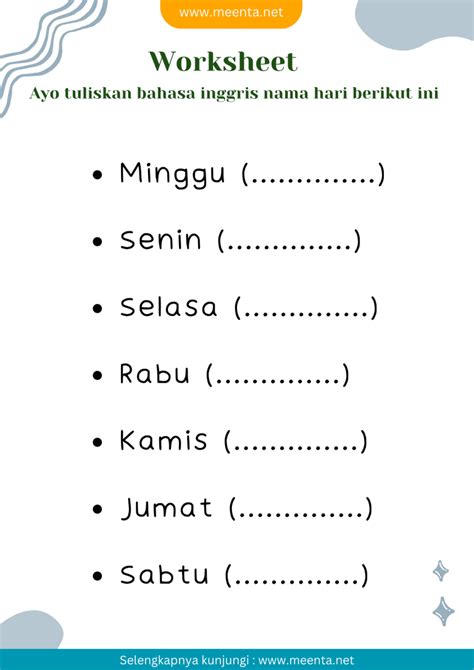Click the blank field next to Minggu
Image resolution: width=474 pixels, height=670 pixels.
[313, 174]
